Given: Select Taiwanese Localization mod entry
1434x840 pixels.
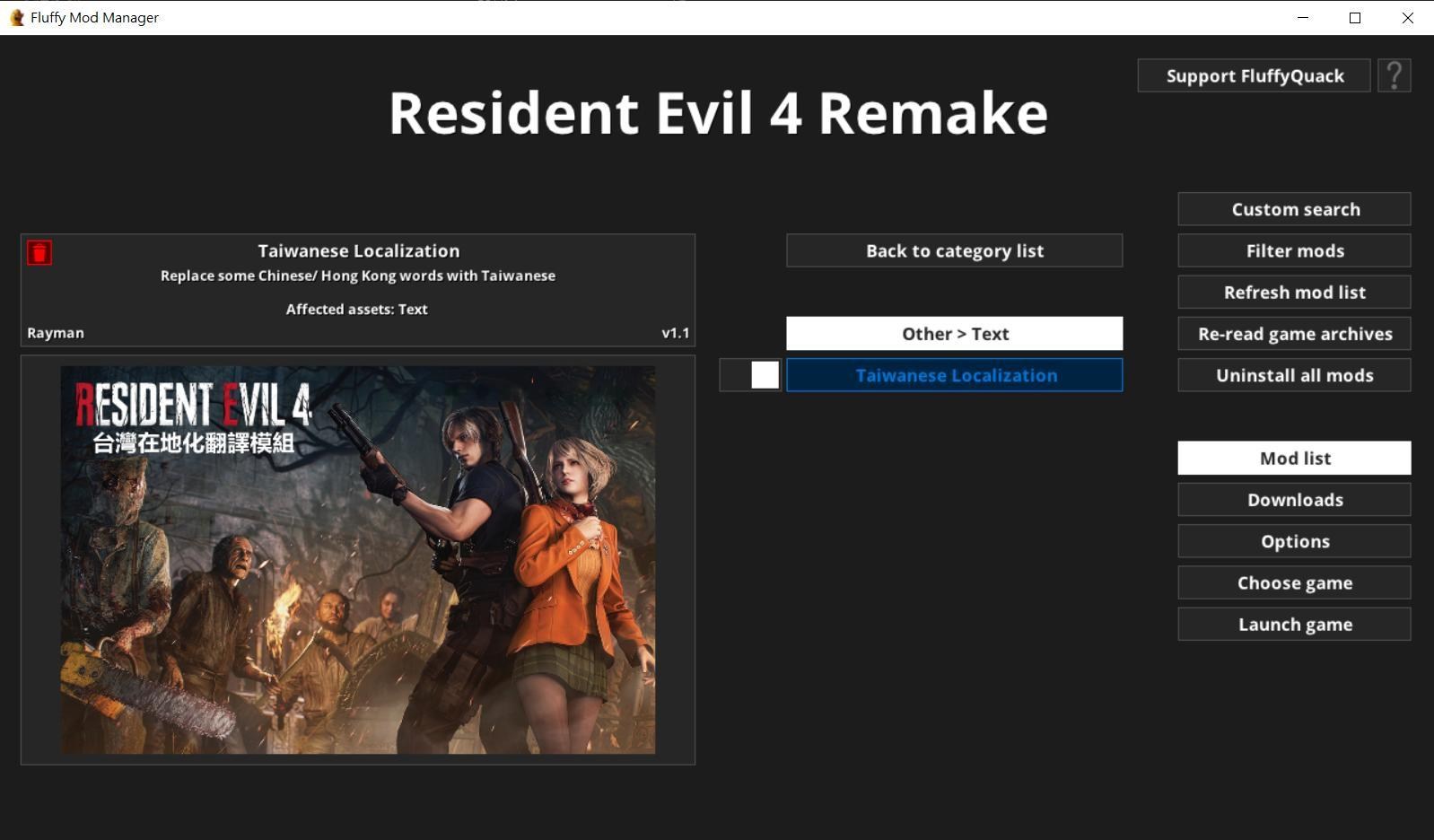Looking at the screenshot, I should tap(955, 375).
